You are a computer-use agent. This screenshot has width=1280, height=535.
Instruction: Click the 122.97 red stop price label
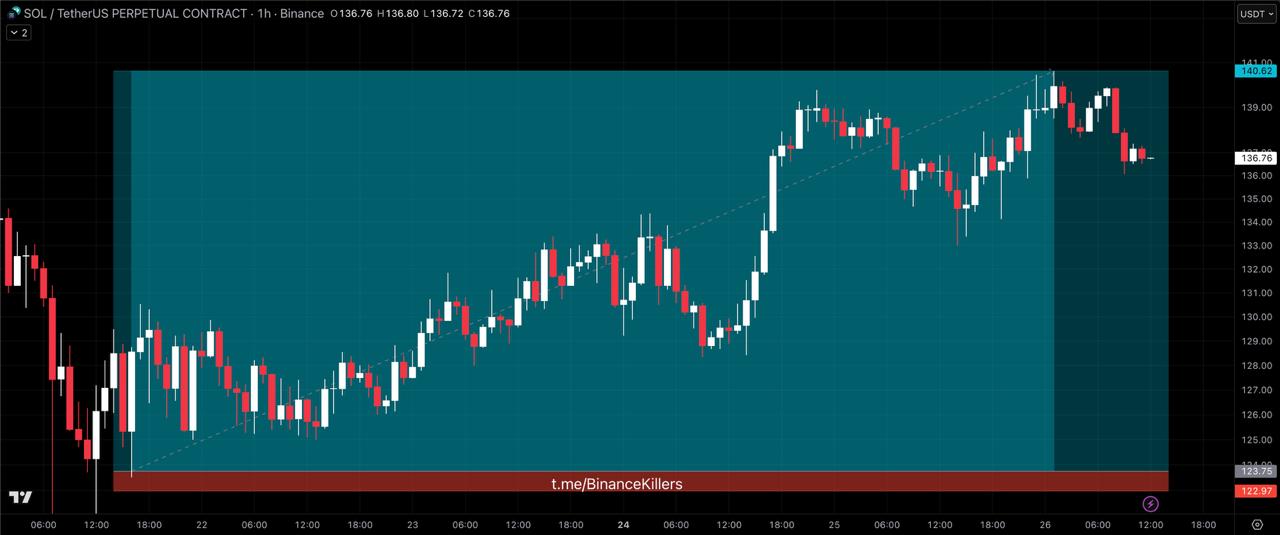(1256, 491)
